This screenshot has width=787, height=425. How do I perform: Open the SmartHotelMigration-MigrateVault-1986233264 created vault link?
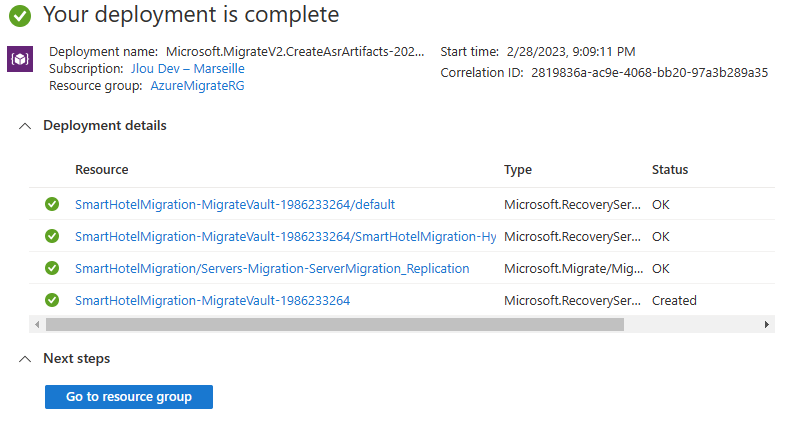pyautogui.click(x=212, y=301)
